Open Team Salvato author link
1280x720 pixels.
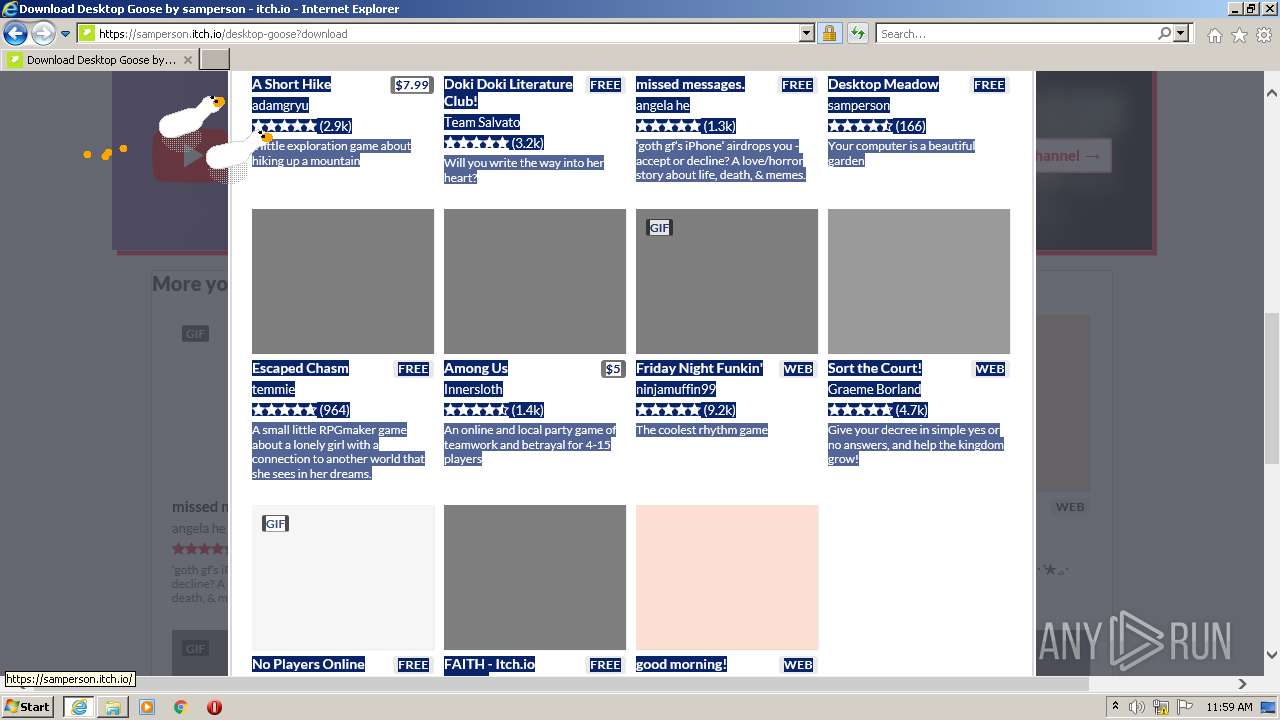(x=482, y=122)
